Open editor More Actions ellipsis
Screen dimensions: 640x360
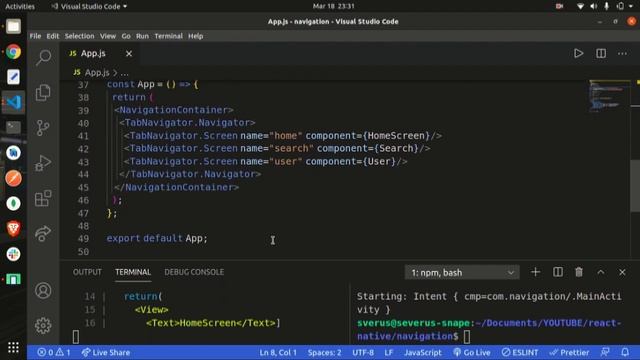point(622,53)
